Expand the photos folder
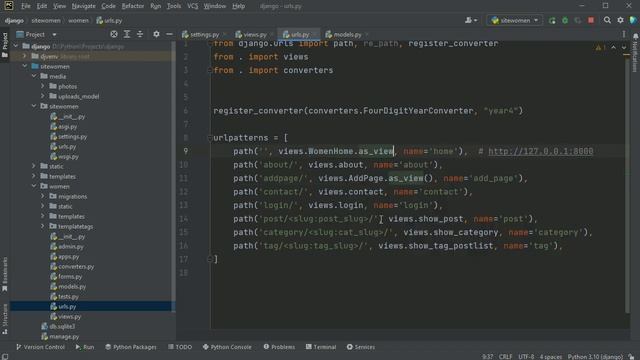Image resolution: width=640 pixels, height=360 pixels. (43, 87)
